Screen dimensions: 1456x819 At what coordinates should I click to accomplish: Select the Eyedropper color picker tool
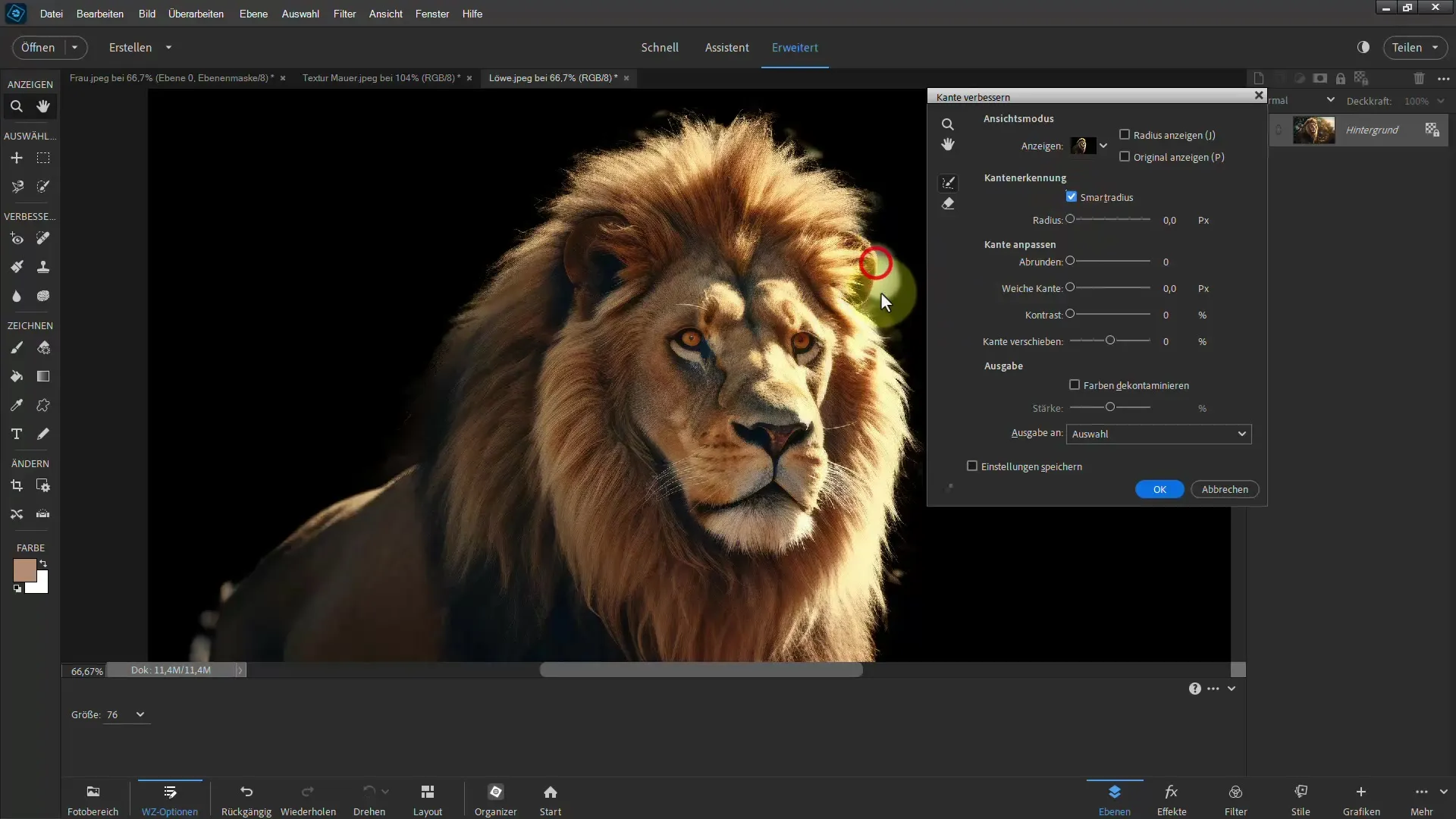(17, 405)
